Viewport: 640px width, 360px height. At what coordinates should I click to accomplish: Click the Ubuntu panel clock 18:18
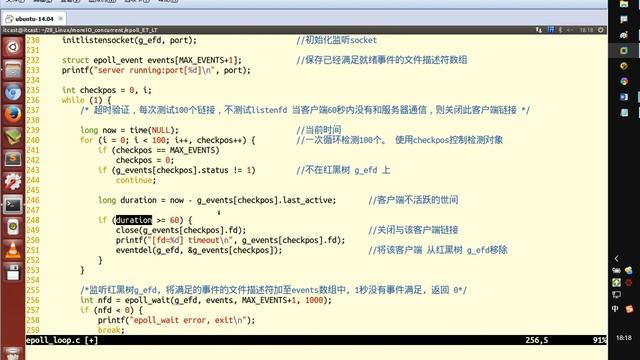587,30
